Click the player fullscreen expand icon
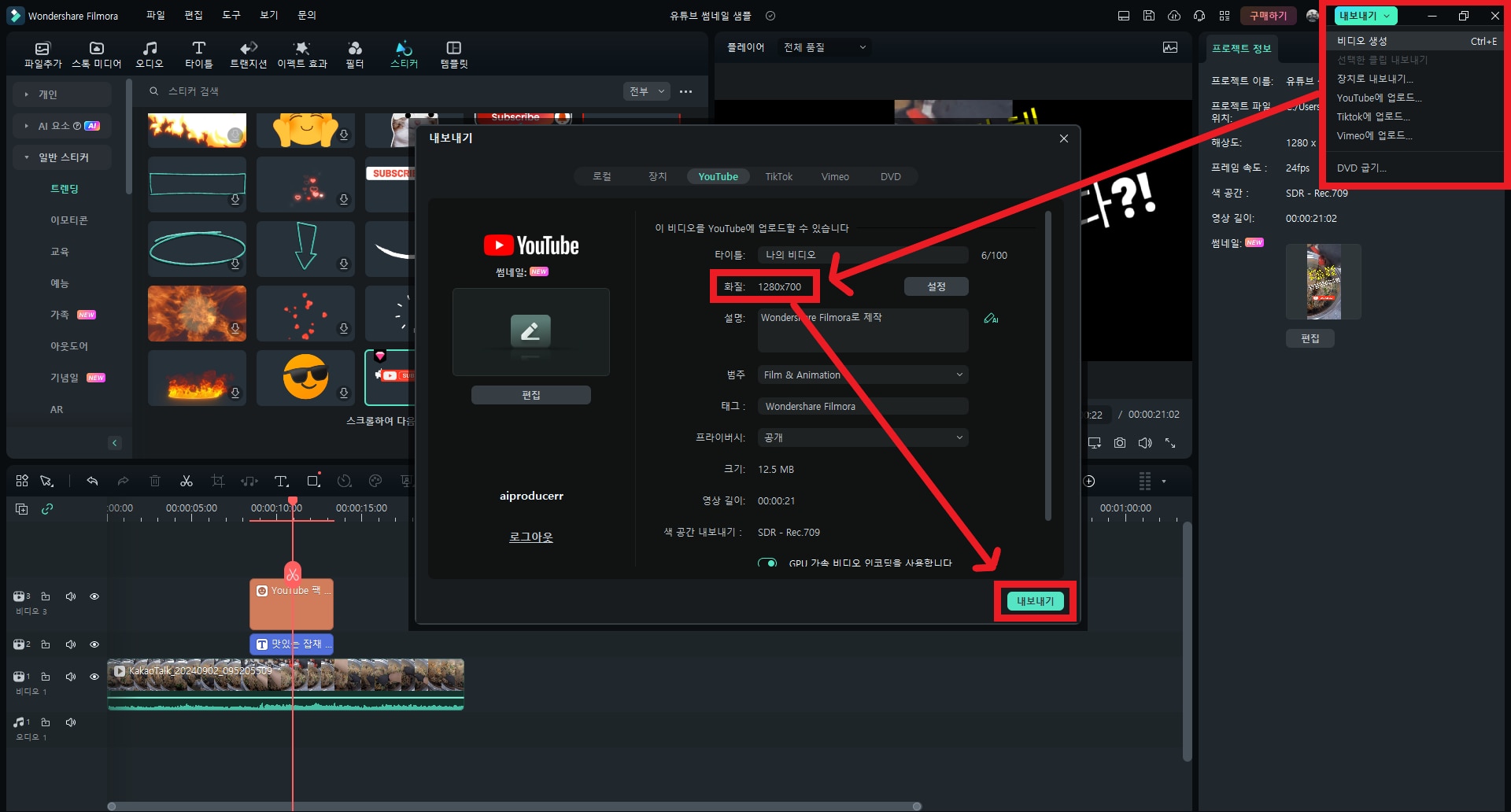The width and height of the screenshot is (1511, 812). click(x=1170, y=443)
